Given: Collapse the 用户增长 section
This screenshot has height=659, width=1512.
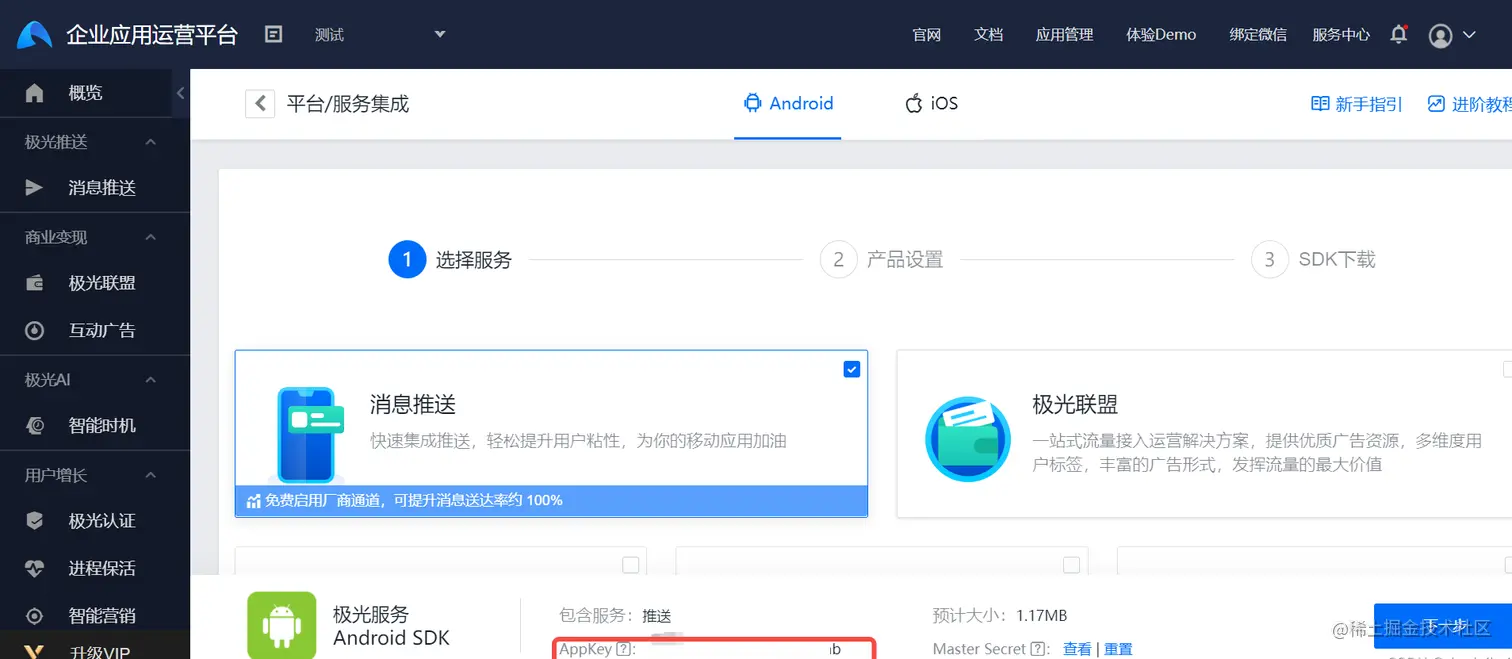Looking at the screenshot, I should pyautogui.click(x=151, y=475).
